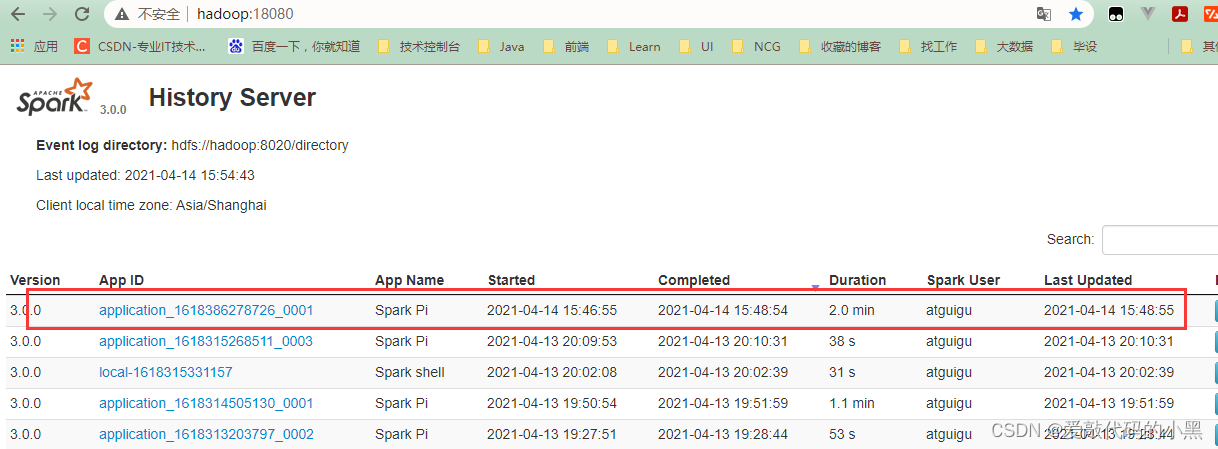Sort the table by Duration column
This screenshot has width=1218, height=449.
[x=857, y=280]
